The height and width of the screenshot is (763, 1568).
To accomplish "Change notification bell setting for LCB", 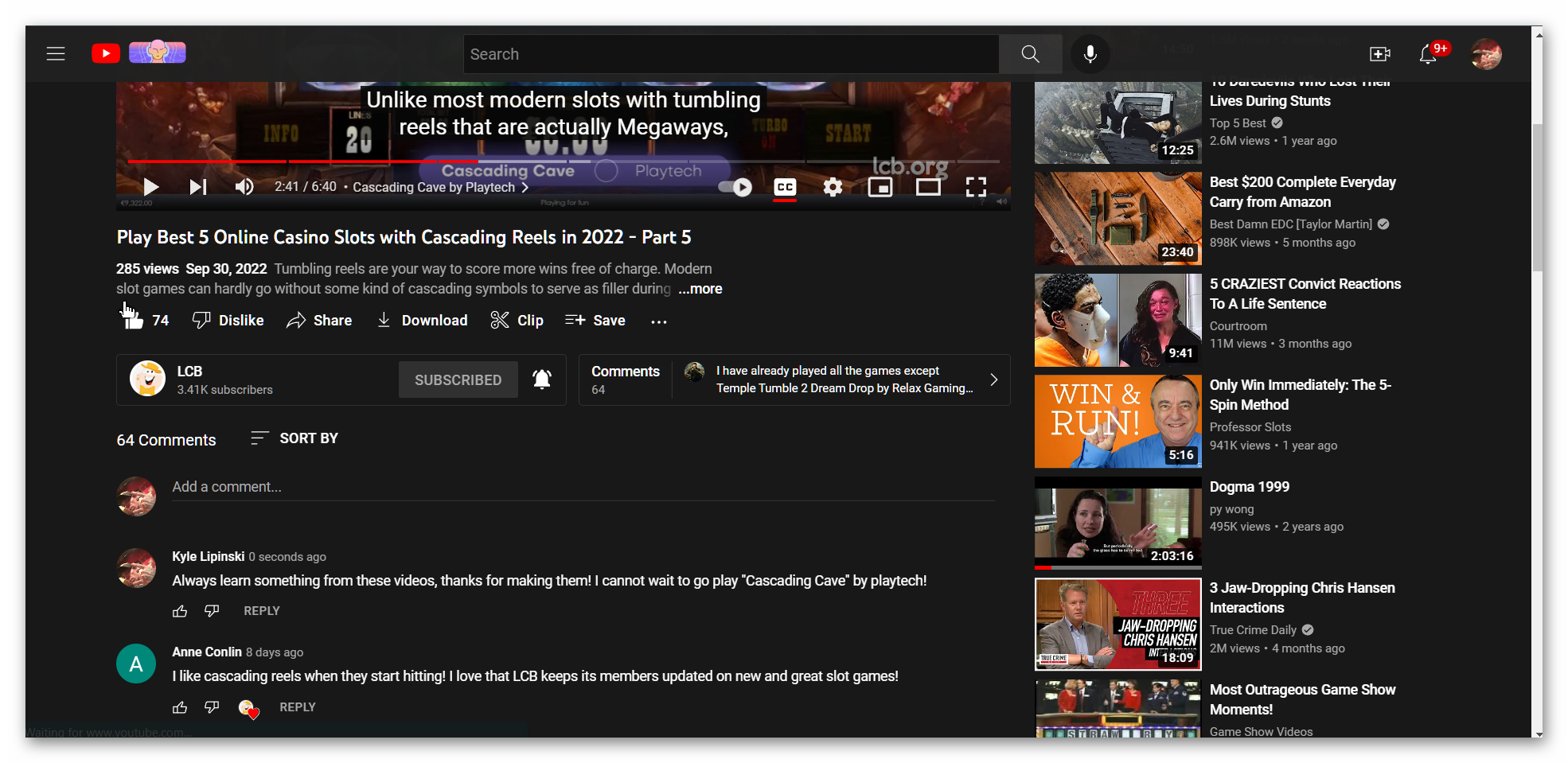I will point(542,380).
